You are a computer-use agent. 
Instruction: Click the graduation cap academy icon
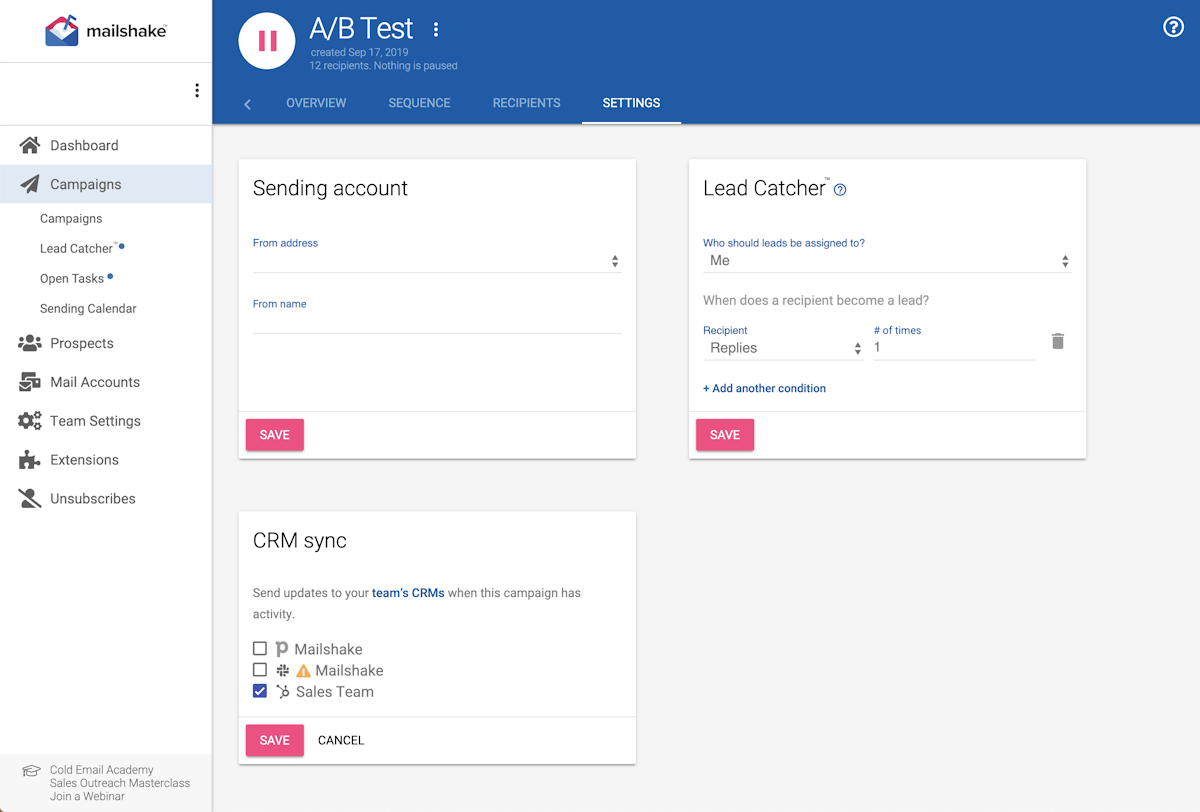tap(31, 771)
